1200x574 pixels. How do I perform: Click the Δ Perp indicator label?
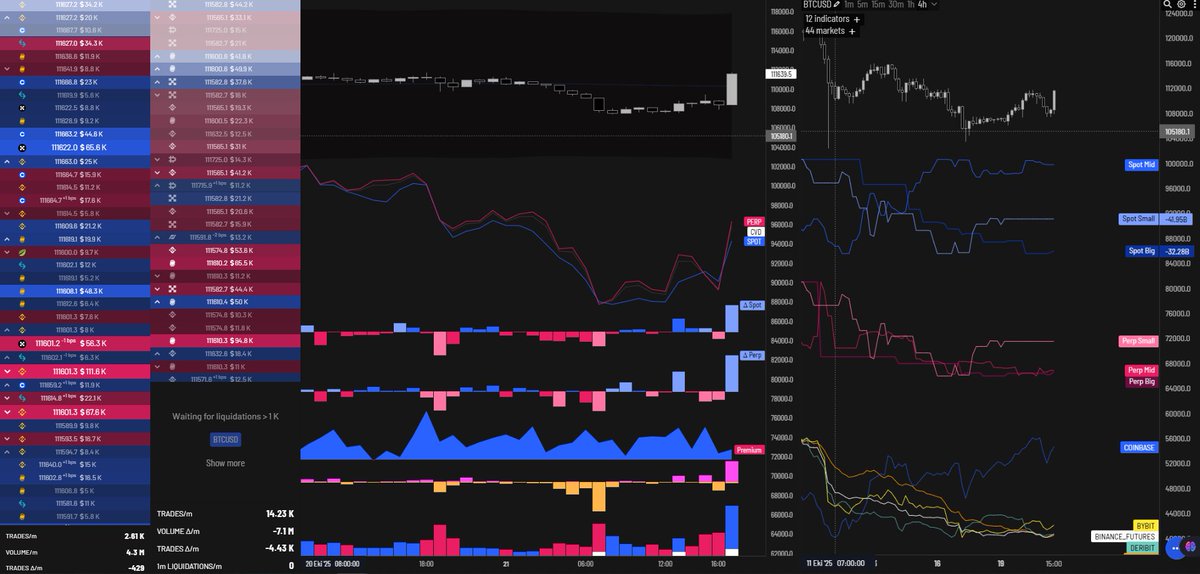pos(751,355)
